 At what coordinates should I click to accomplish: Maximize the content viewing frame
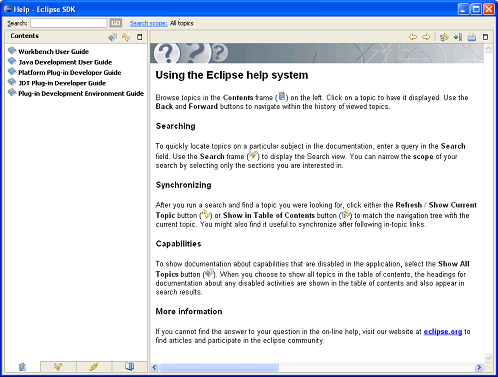click(x=485, y=37)
